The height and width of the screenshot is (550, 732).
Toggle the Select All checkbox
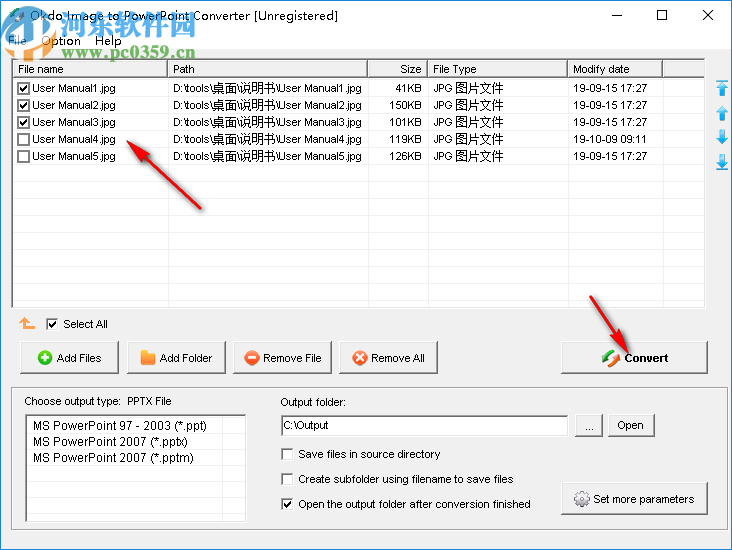[52, 324]
